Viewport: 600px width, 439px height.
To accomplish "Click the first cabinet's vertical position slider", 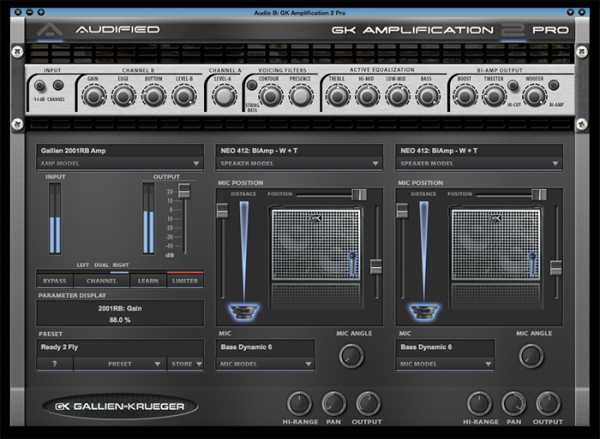I will (376, 266).
